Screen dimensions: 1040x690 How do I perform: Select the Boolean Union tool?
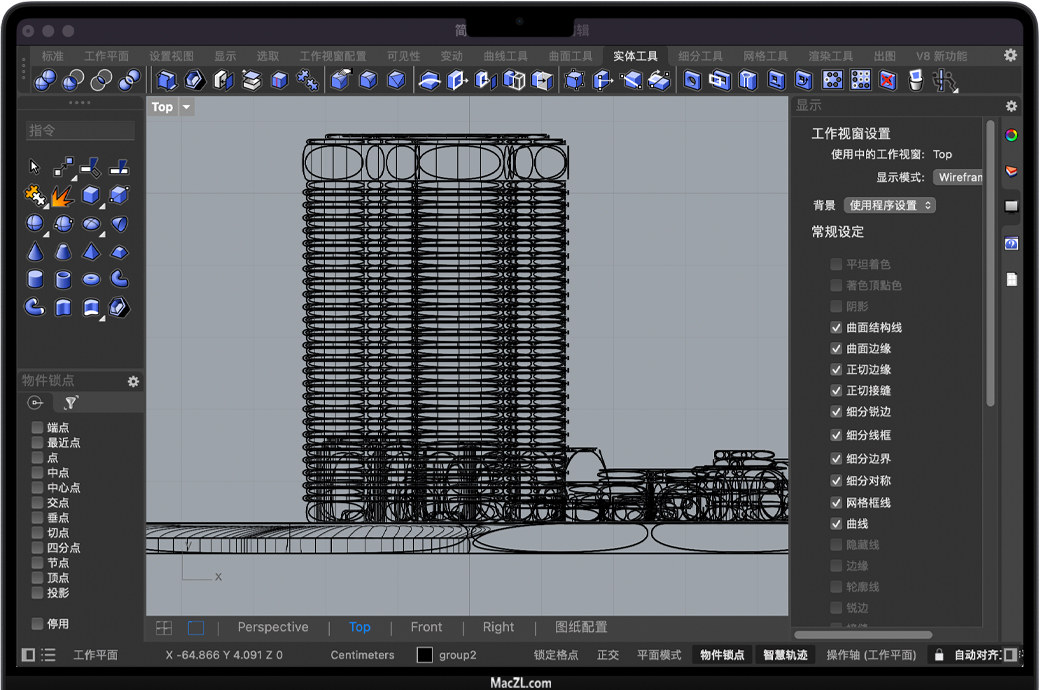point(45,80)
